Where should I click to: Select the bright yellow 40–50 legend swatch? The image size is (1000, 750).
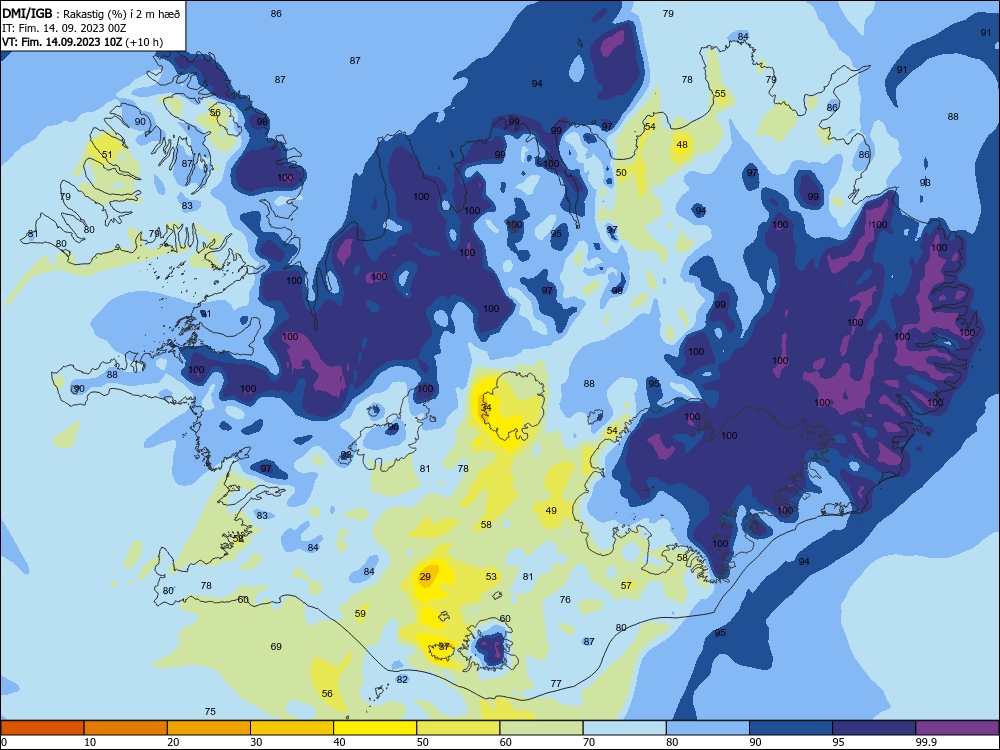pos(375,728)
